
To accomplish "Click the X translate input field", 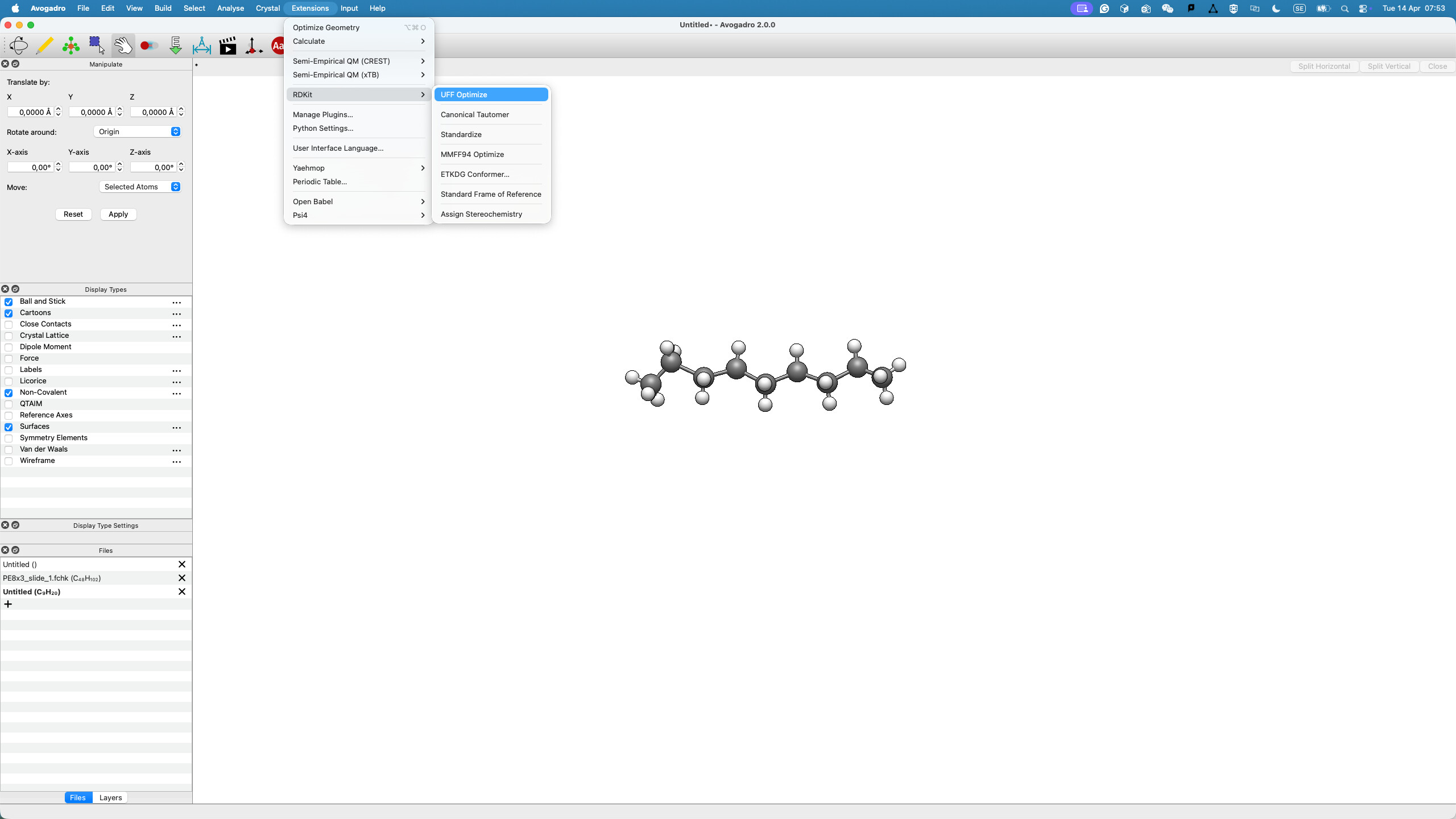I will click(x=31, y=112).
